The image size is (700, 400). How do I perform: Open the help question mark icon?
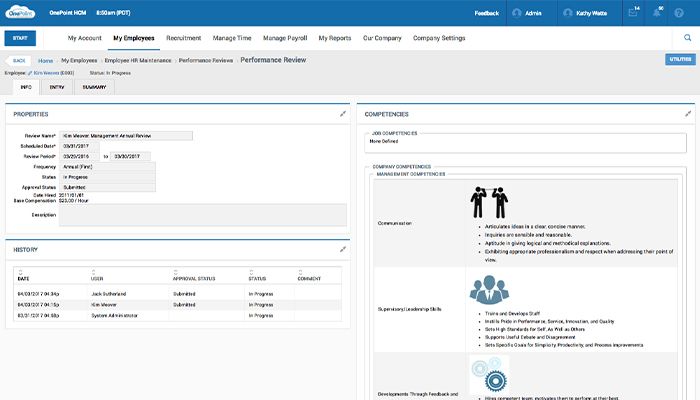(x=679, y=13)
